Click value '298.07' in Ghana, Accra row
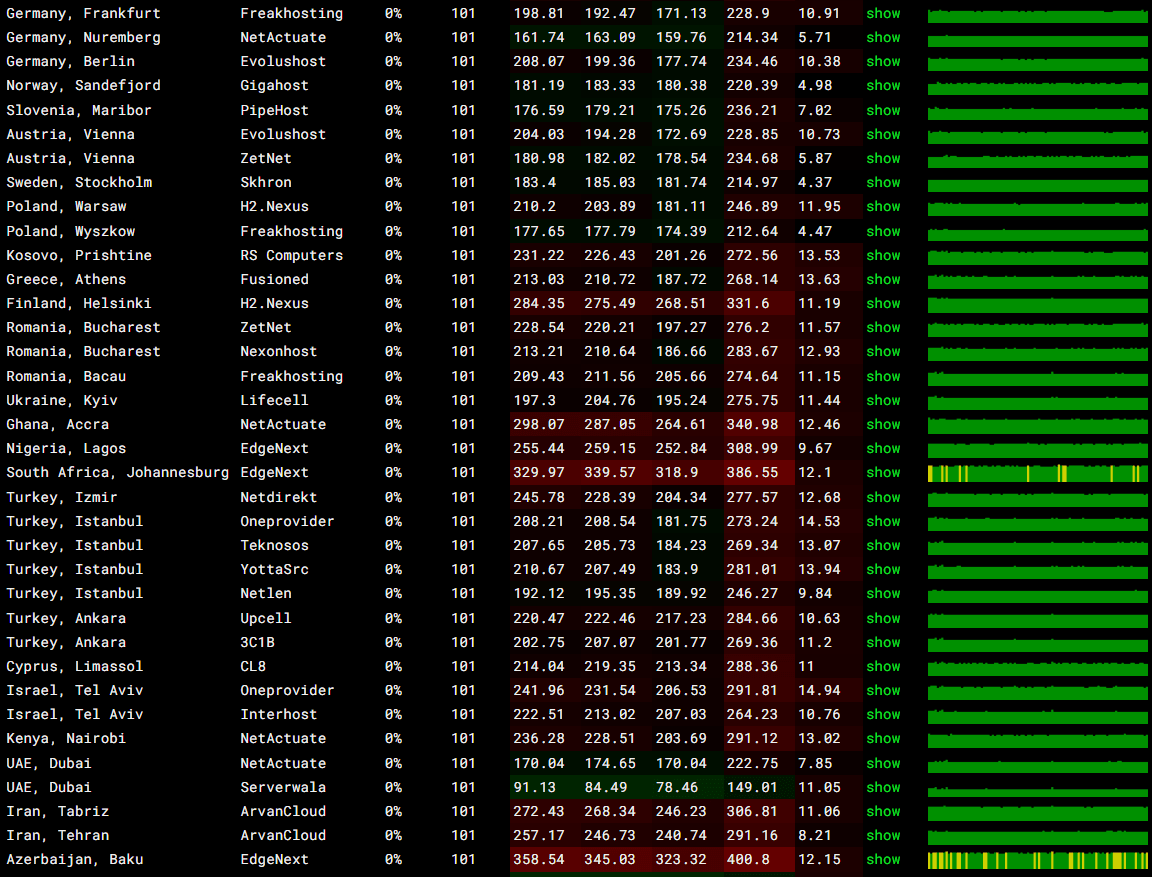Image resolution: width=1152 pixels, height=877 pixels. click(539, 425)
